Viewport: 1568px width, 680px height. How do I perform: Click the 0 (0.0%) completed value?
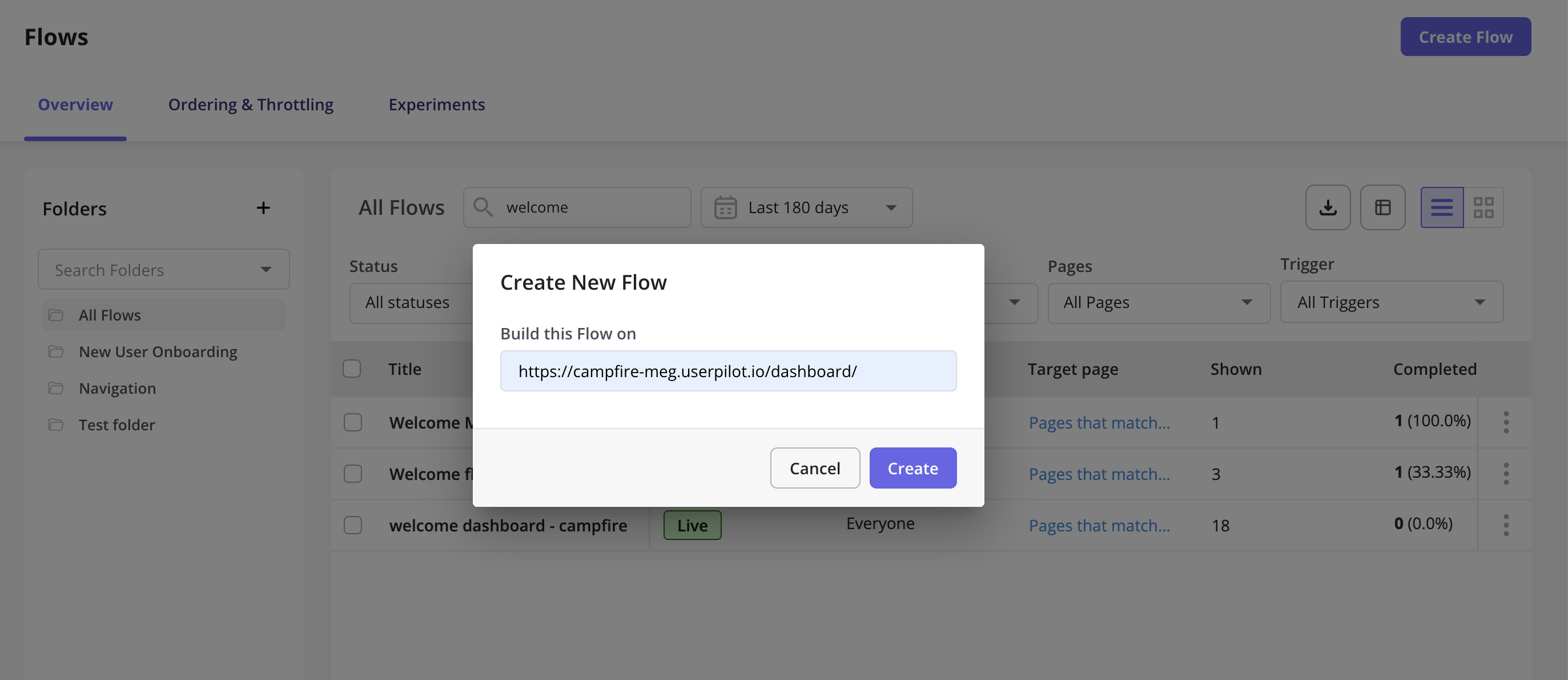click(1423, 523)
